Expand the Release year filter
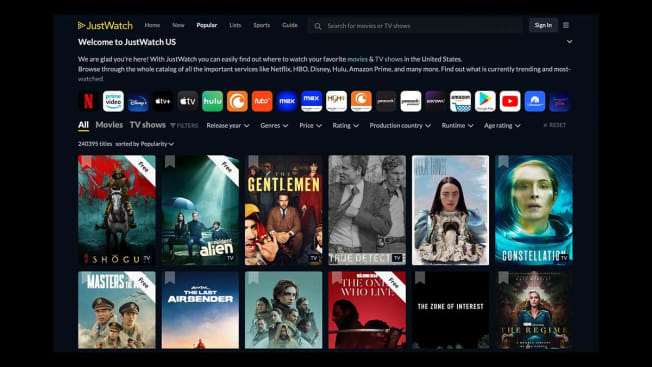This screenshot has height=367, width=652. click(228, 126)
